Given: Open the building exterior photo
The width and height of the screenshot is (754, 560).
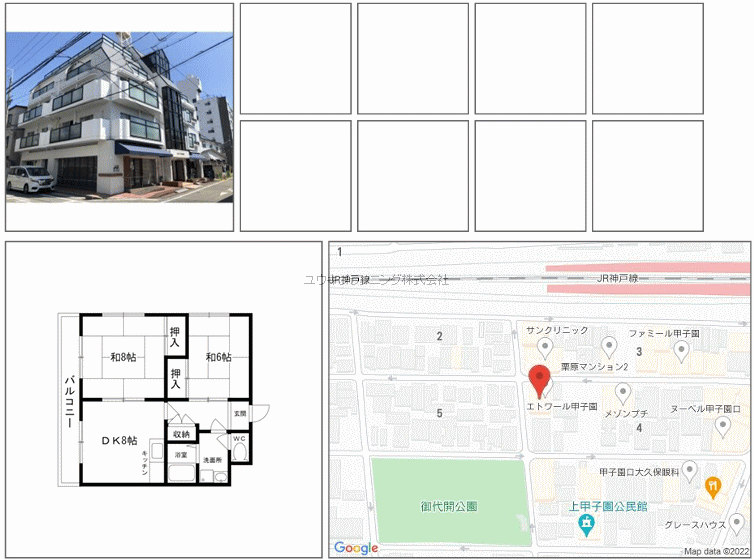Looking at the screenshot, I should 119,117.
